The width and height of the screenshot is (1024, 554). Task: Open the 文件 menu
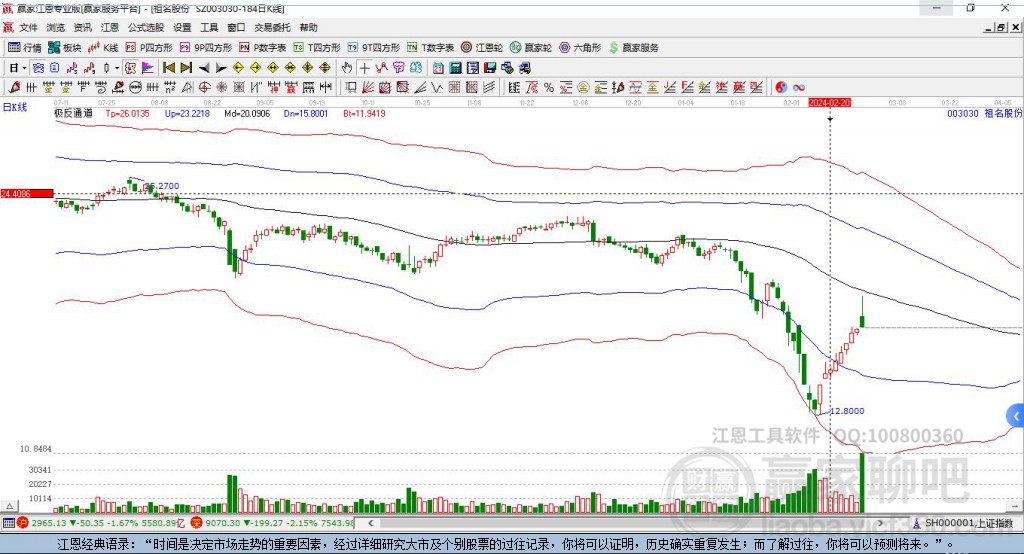pyautogui.click(x=28, y=27)
